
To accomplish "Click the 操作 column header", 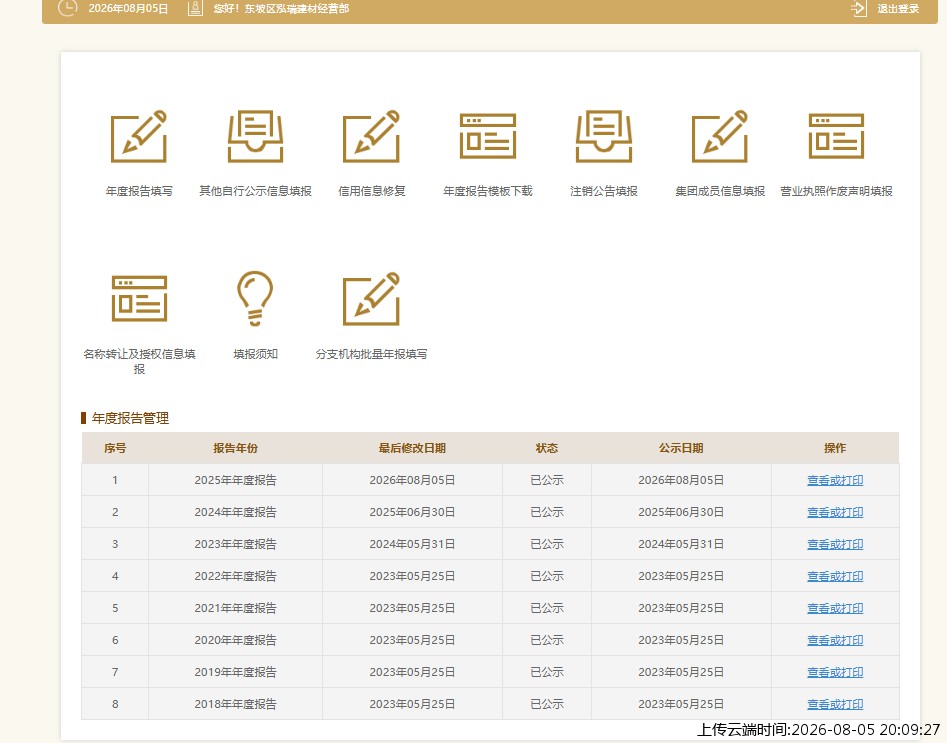I will (x=835, y=448).
